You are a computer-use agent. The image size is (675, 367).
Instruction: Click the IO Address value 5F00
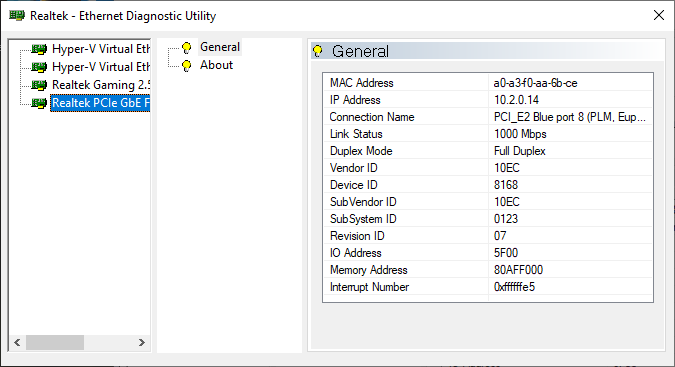point(506,253)
